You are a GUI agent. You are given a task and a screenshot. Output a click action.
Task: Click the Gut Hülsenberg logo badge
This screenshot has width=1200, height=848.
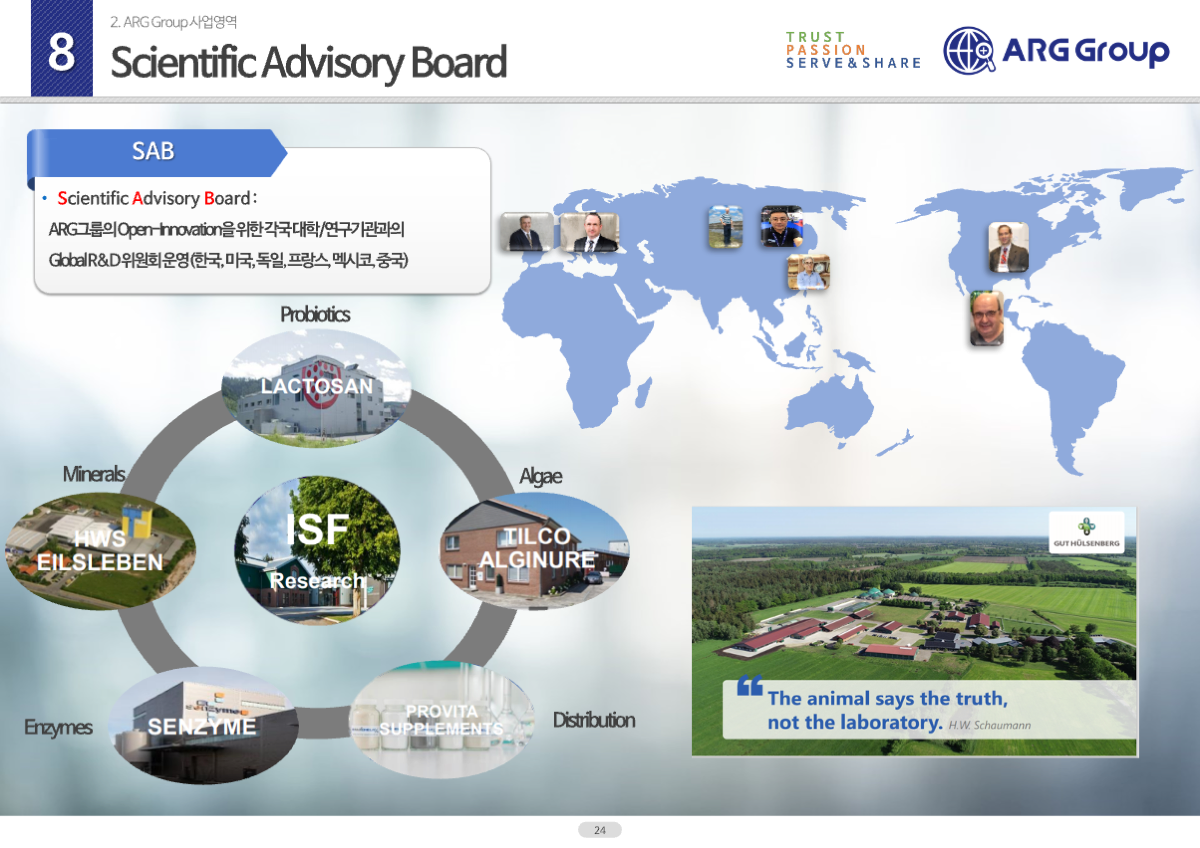(1086, 531)
